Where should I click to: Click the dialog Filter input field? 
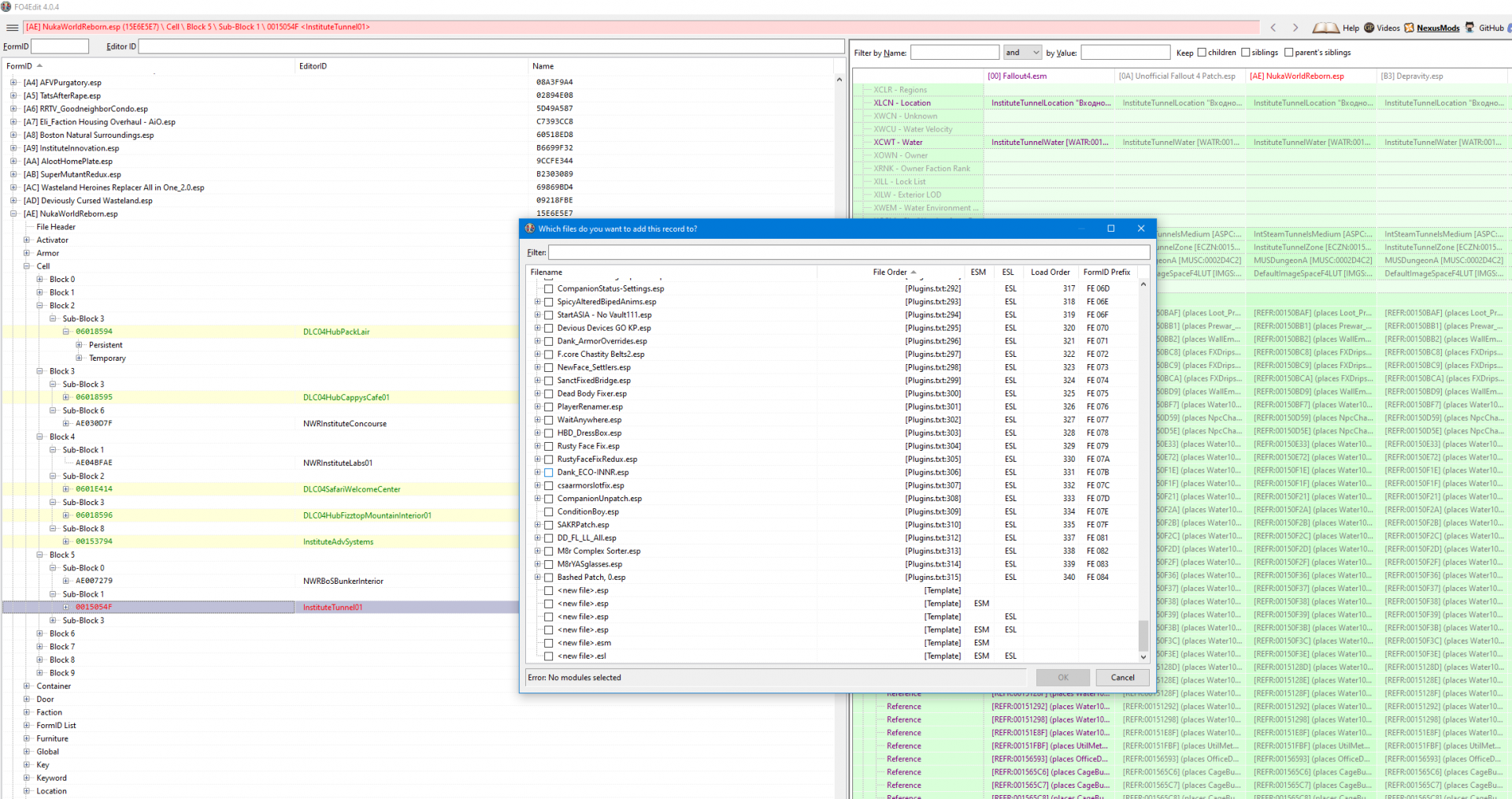(x=848, y=253)
